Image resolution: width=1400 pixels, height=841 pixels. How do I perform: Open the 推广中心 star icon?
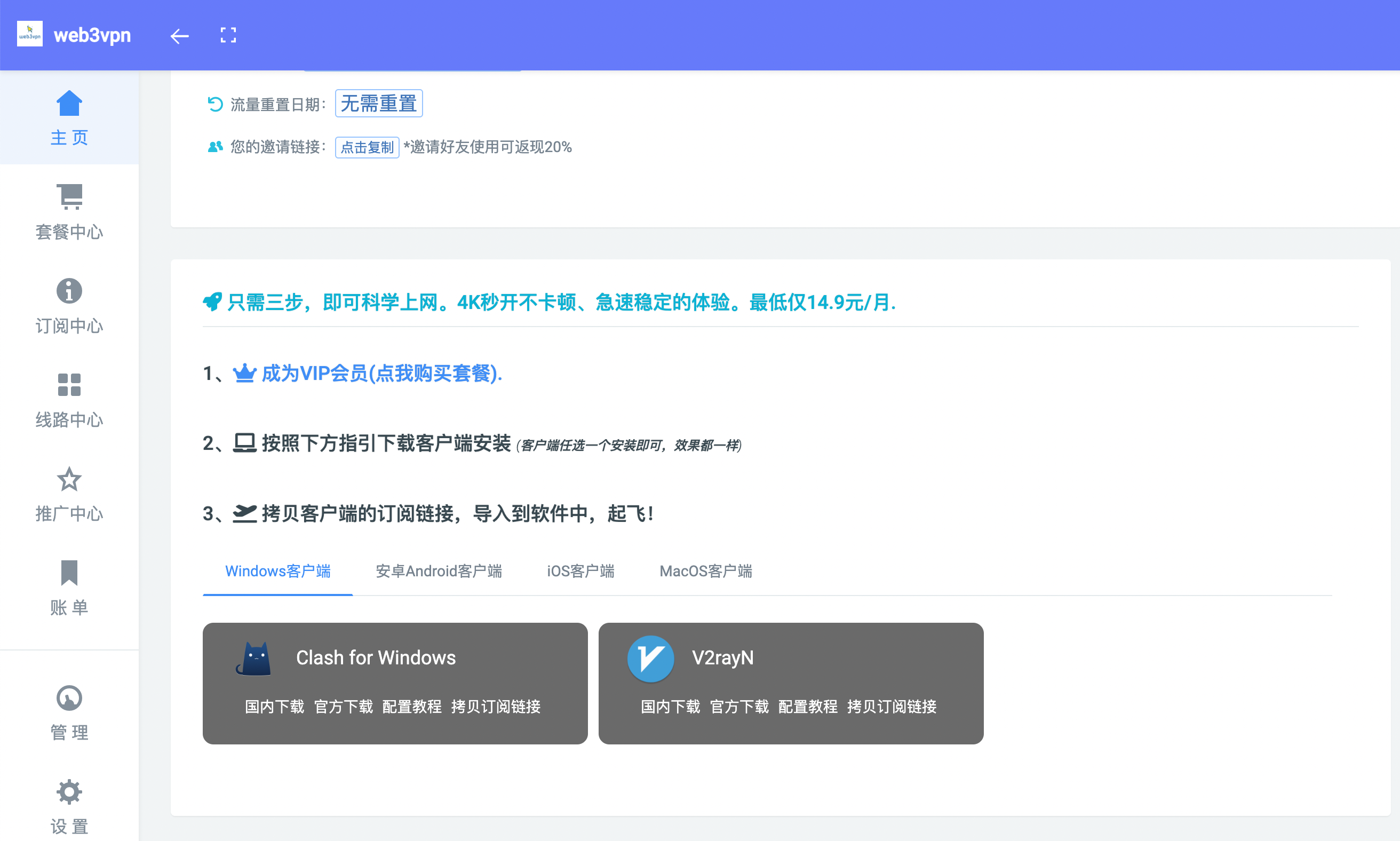(69, 479)
